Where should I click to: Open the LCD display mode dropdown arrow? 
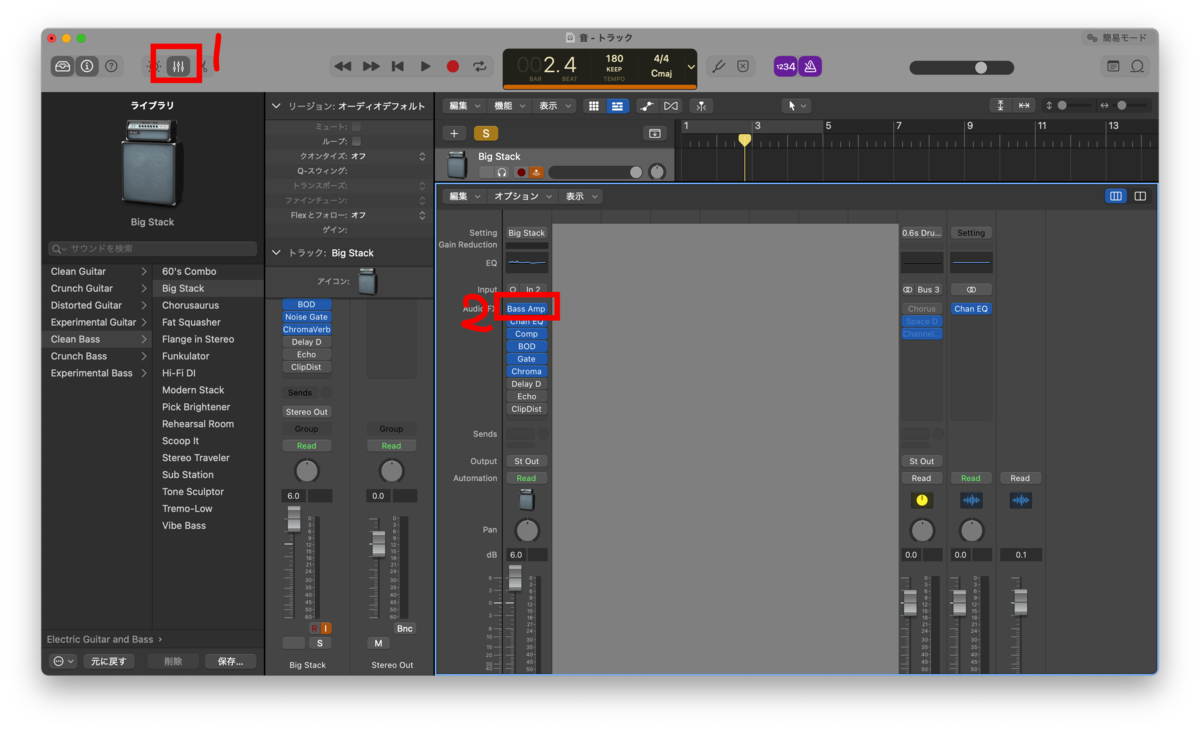(x=691, y=67)
